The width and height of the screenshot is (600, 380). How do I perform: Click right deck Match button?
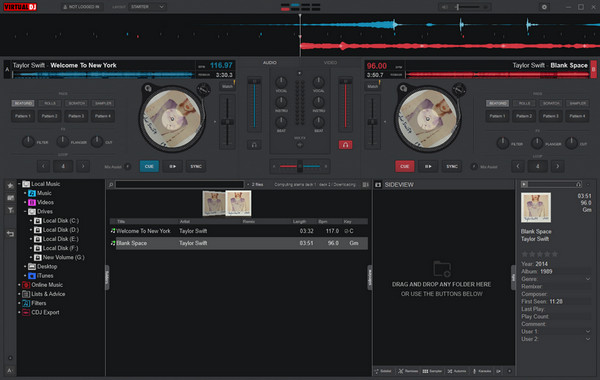[373, 86]
